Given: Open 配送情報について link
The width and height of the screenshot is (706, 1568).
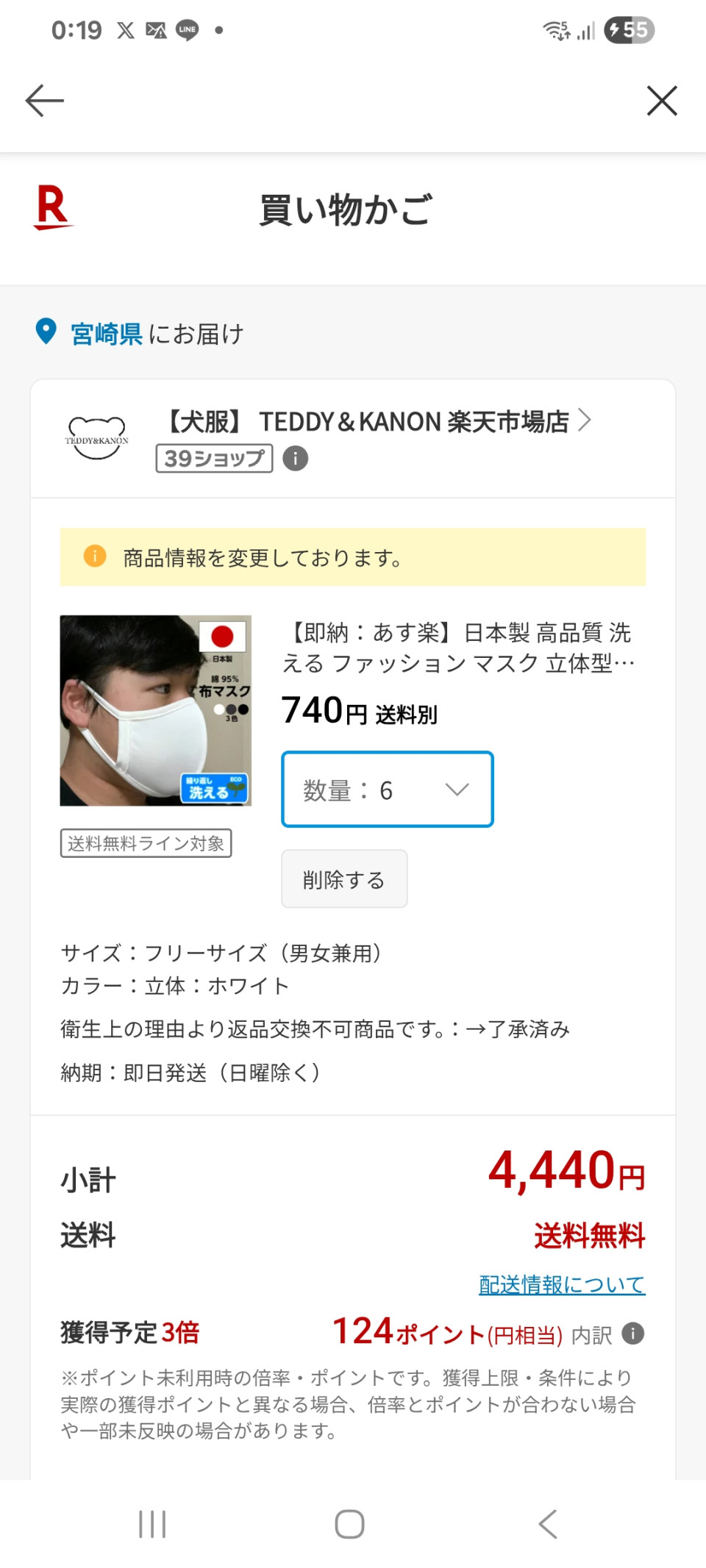Looking at the screenshot, I should tap(562, 1284).
